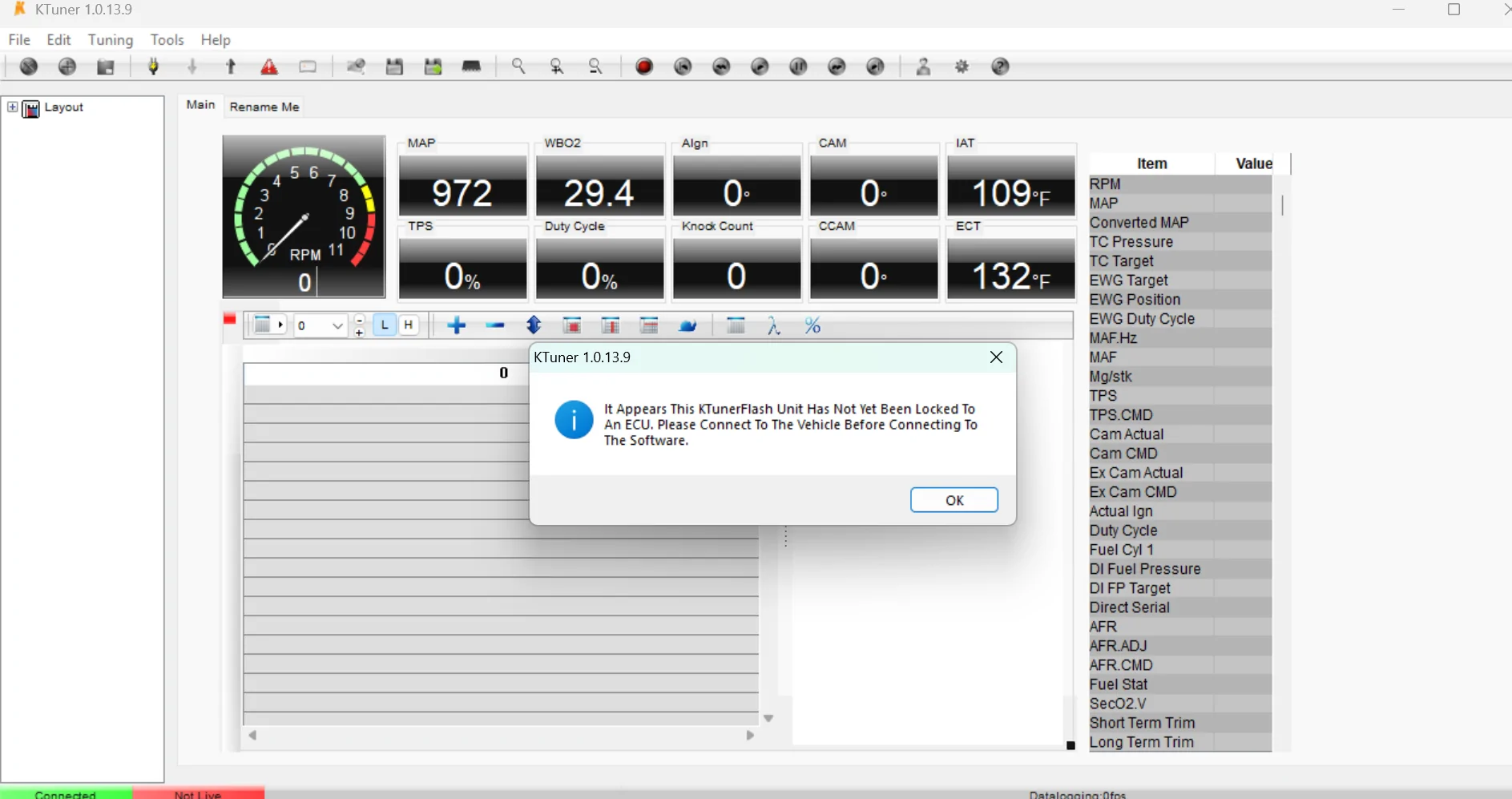
Task: Click the red square beside the table toolbar
Action: point(230,319)
